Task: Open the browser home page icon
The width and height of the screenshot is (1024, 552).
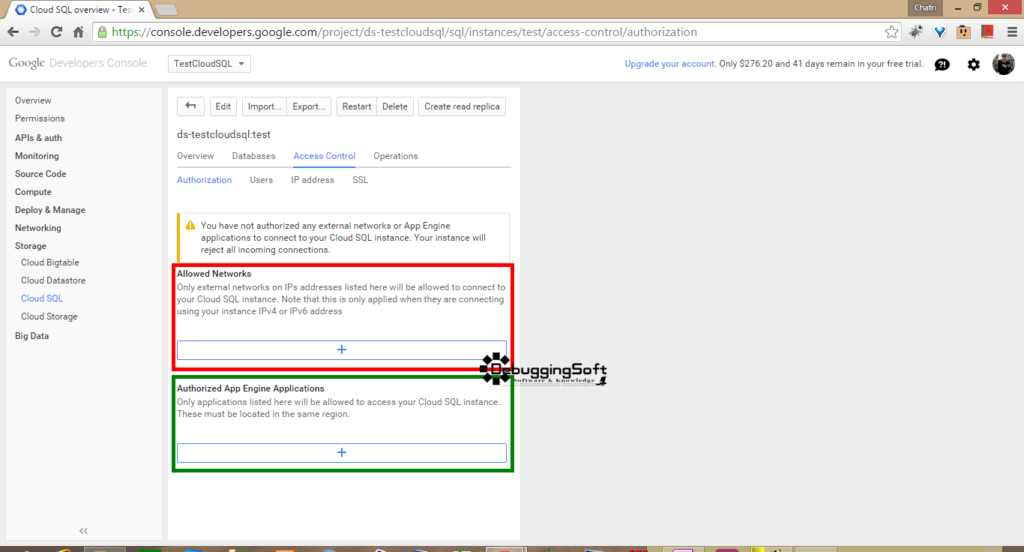Action: (78, 32)
